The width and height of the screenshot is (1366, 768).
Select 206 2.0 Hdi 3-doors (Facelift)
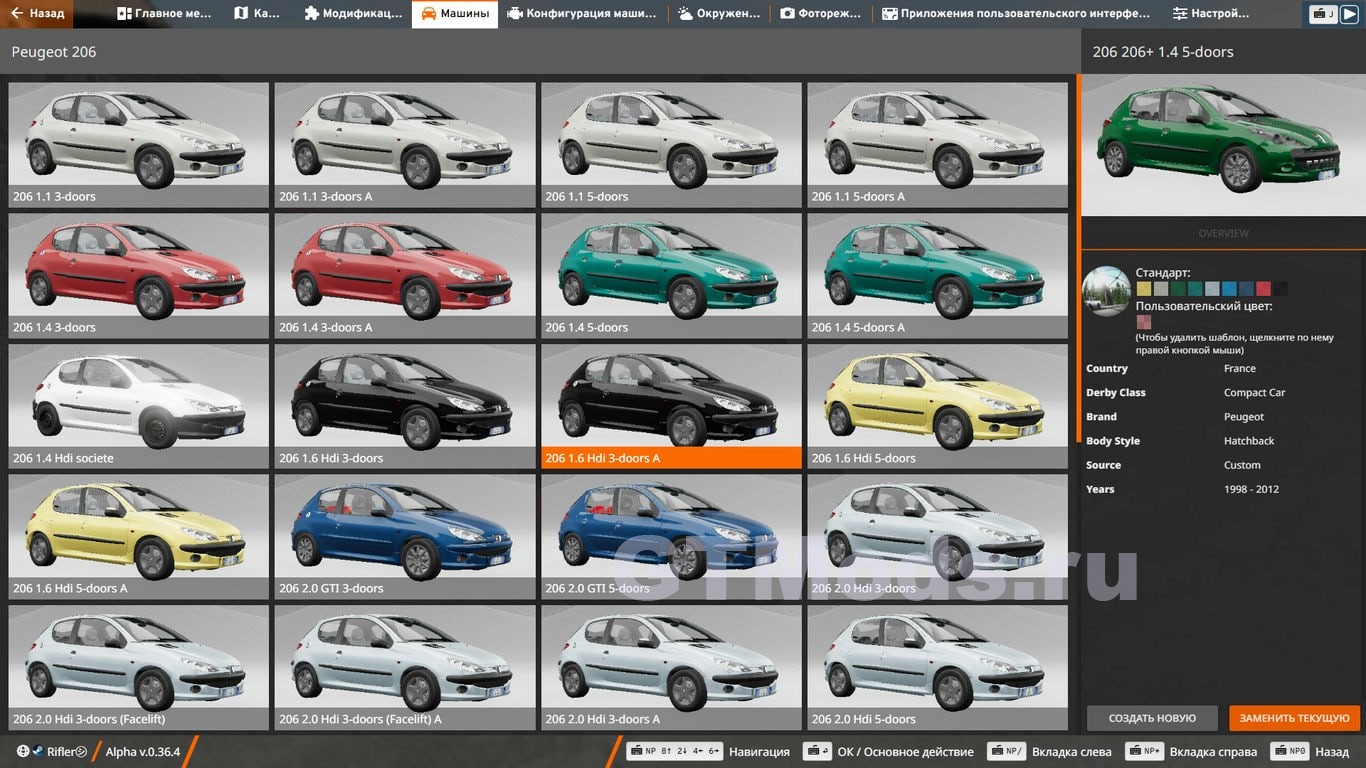click(x=139, y=667)
